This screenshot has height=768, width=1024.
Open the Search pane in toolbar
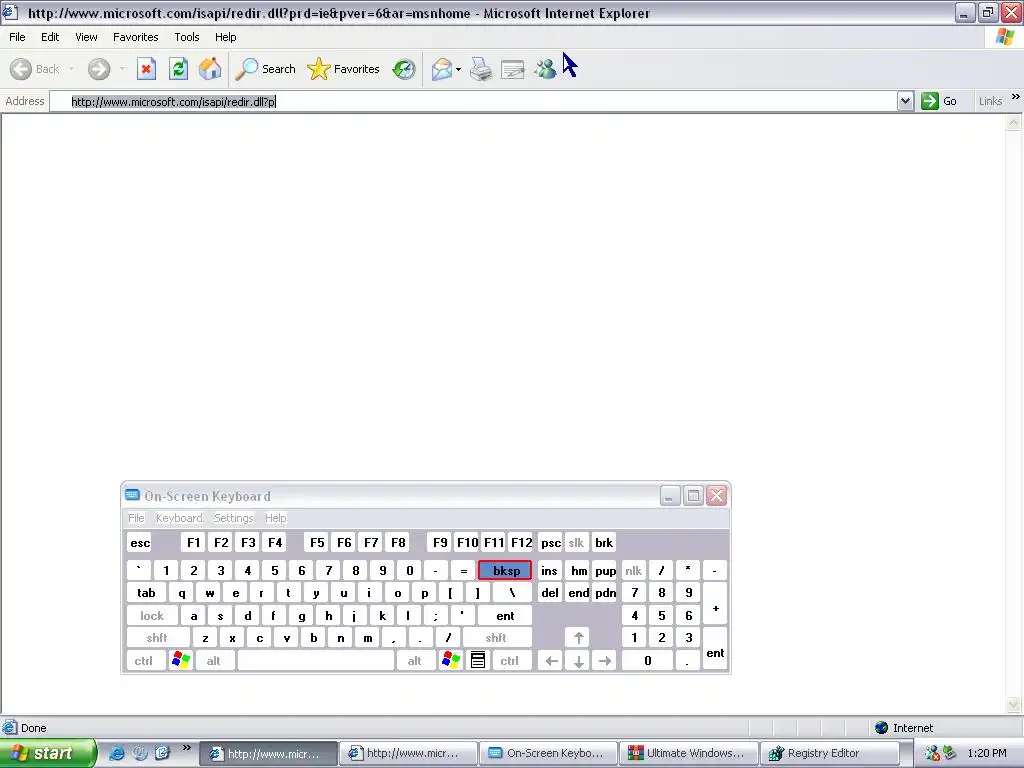pyautogui.click(x=266, y=69)
